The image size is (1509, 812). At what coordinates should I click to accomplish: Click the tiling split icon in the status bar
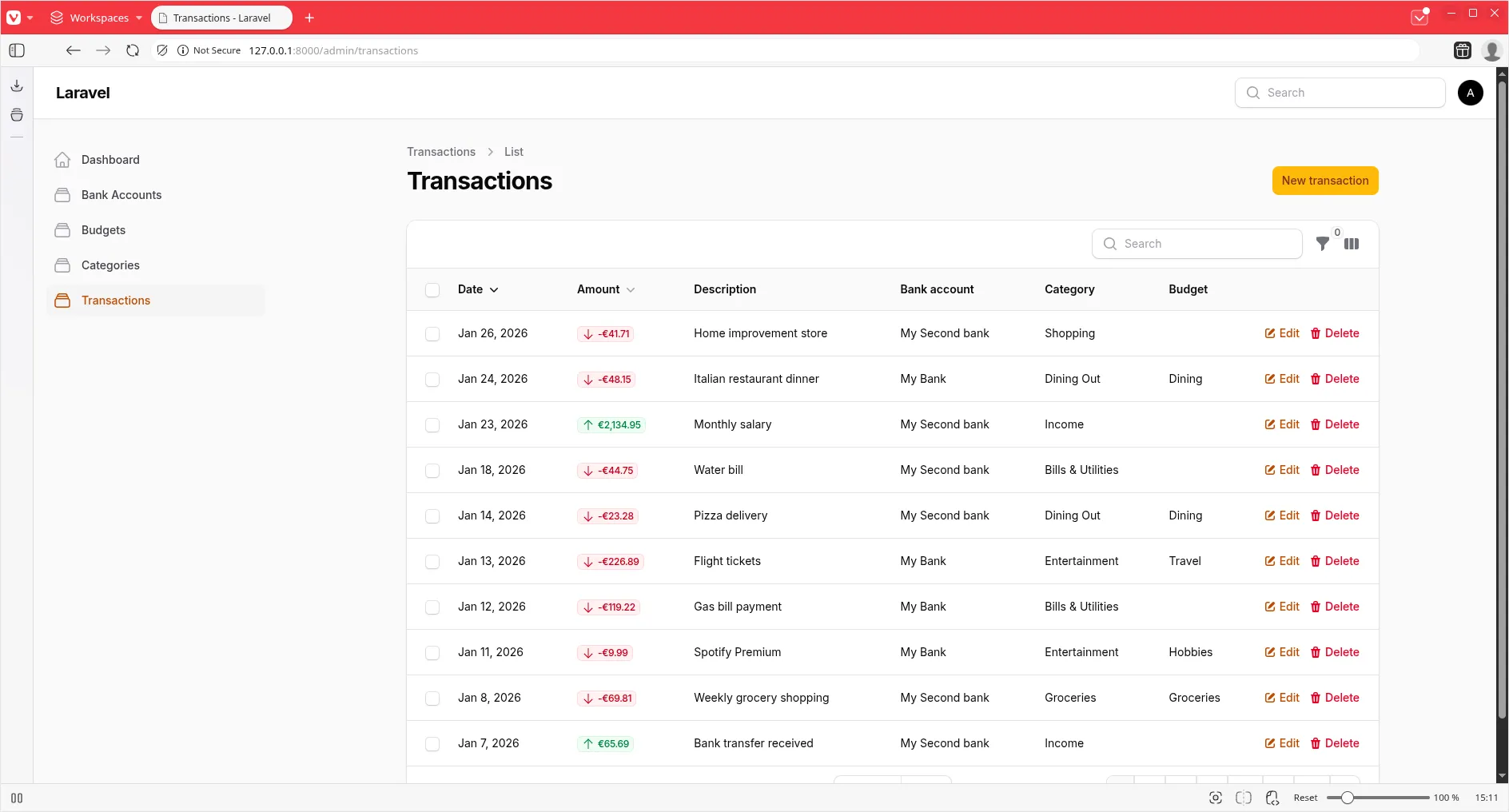click(1243, 797)
